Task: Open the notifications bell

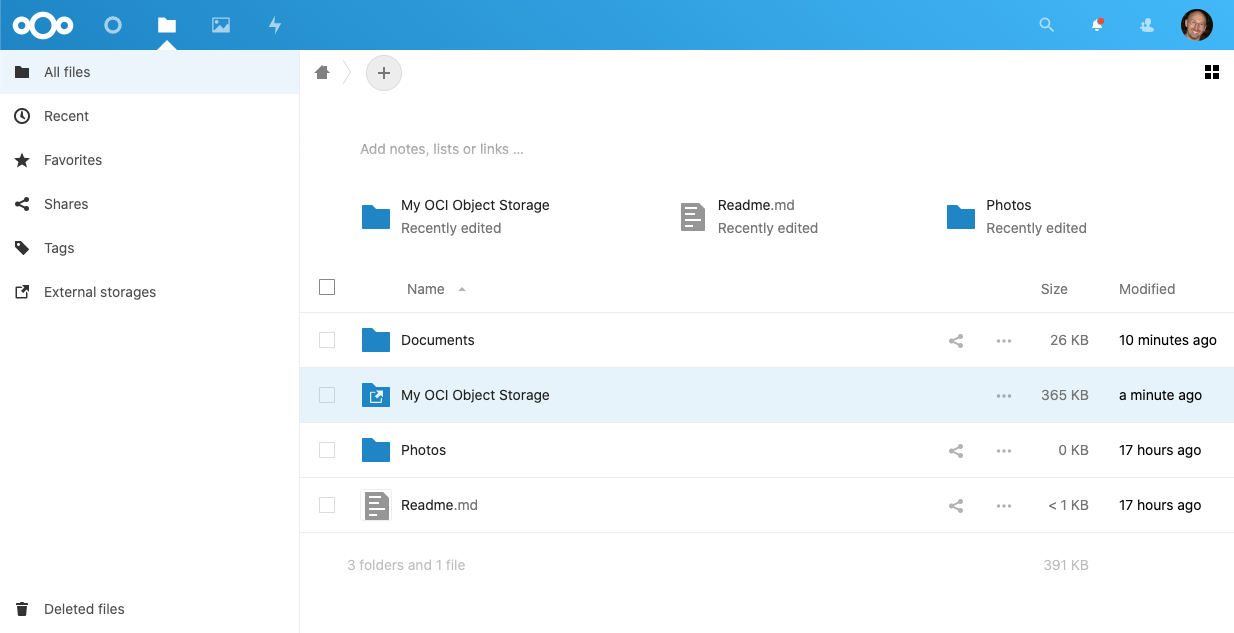Action: click(x=1097, y=24)
